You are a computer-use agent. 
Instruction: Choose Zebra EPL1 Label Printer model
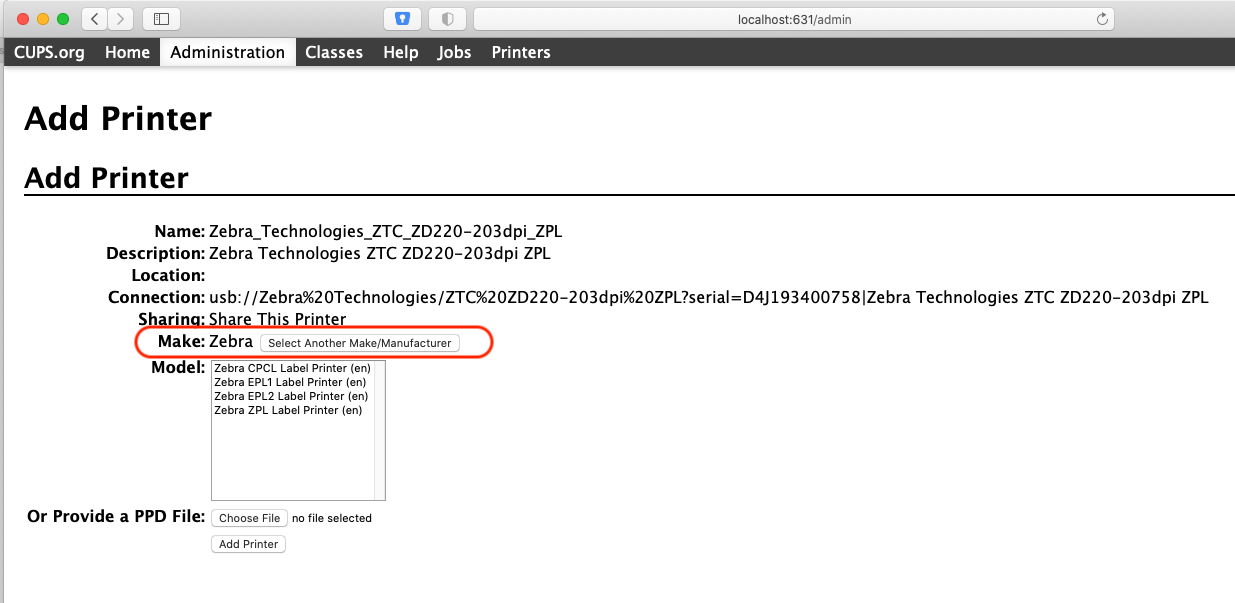pyautogui.click(x=290, y=382)
